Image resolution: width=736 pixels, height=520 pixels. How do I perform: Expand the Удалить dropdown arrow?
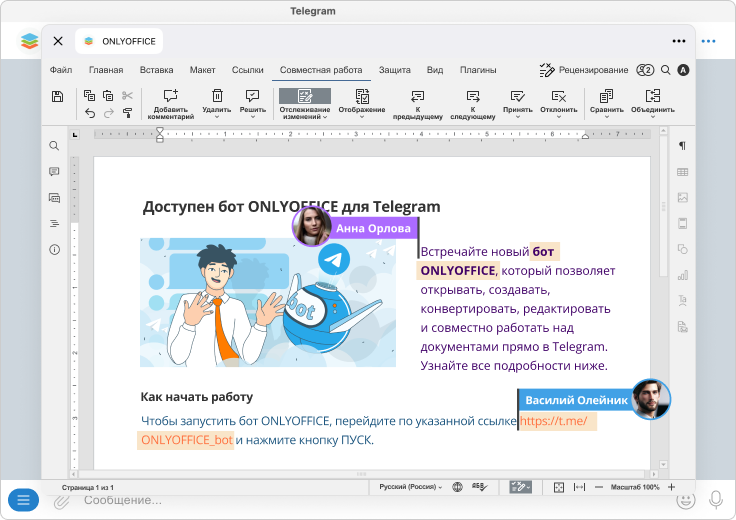(x=217, y=117)
